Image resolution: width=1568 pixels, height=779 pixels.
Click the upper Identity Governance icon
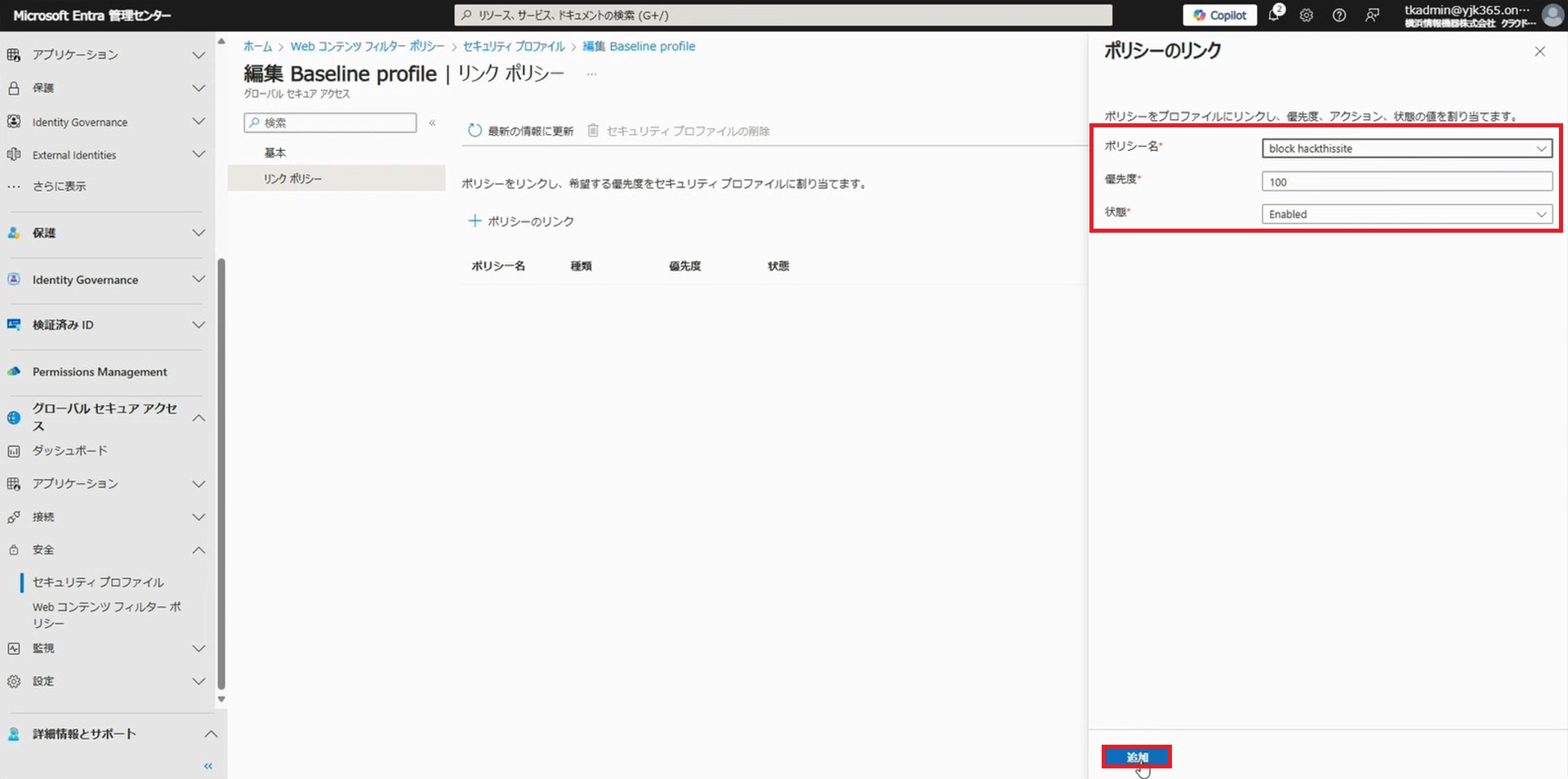14,122
